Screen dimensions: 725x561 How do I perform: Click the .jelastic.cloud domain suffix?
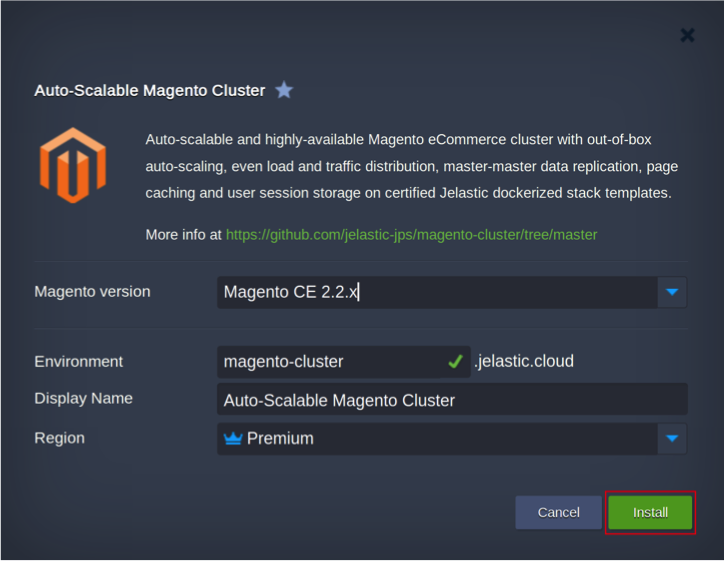523,362
